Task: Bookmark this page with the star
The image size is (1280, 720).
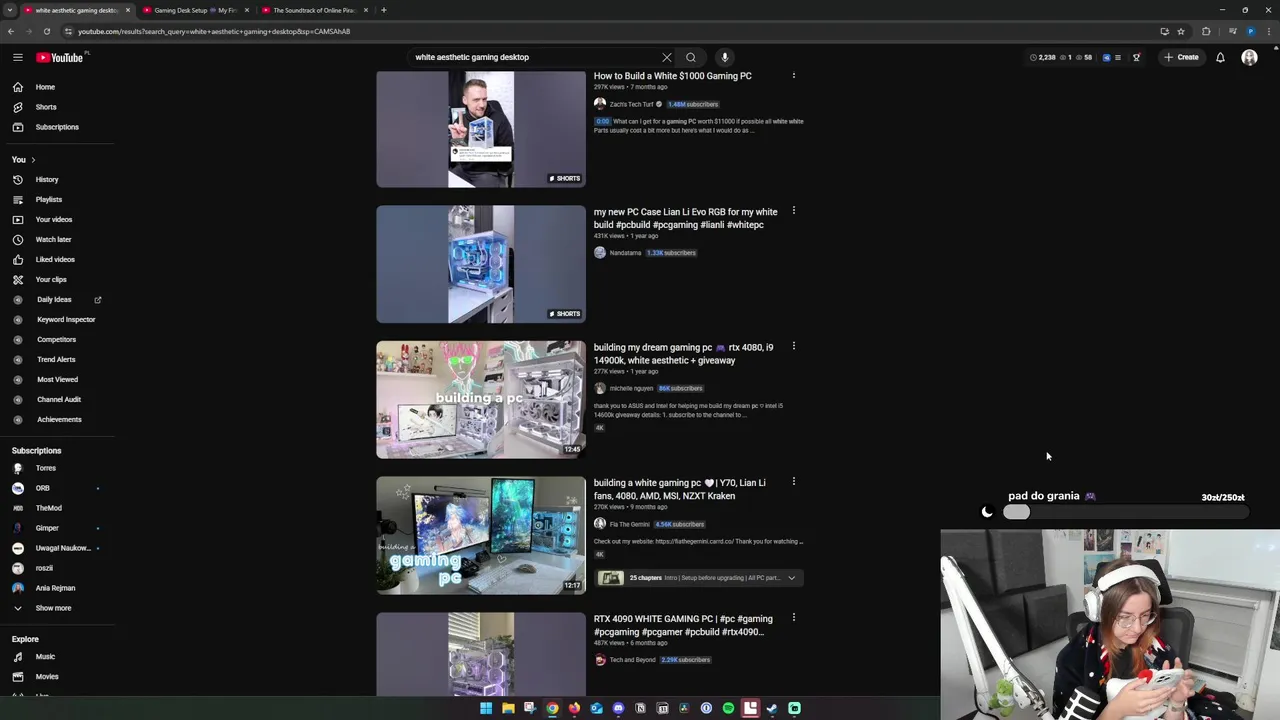Action: 1181,31
